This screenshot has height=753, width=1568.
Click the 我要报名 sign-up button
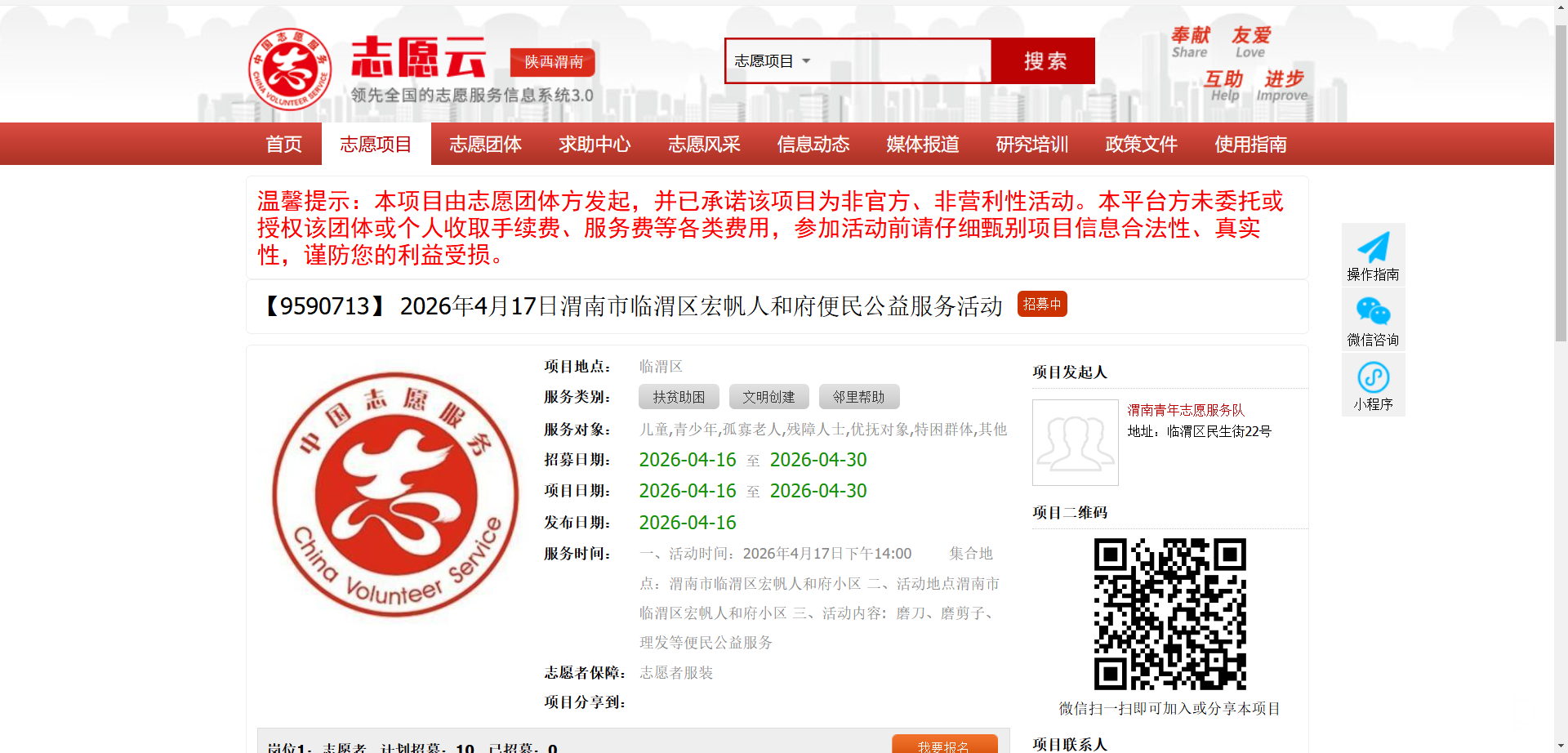coord(944,745)
